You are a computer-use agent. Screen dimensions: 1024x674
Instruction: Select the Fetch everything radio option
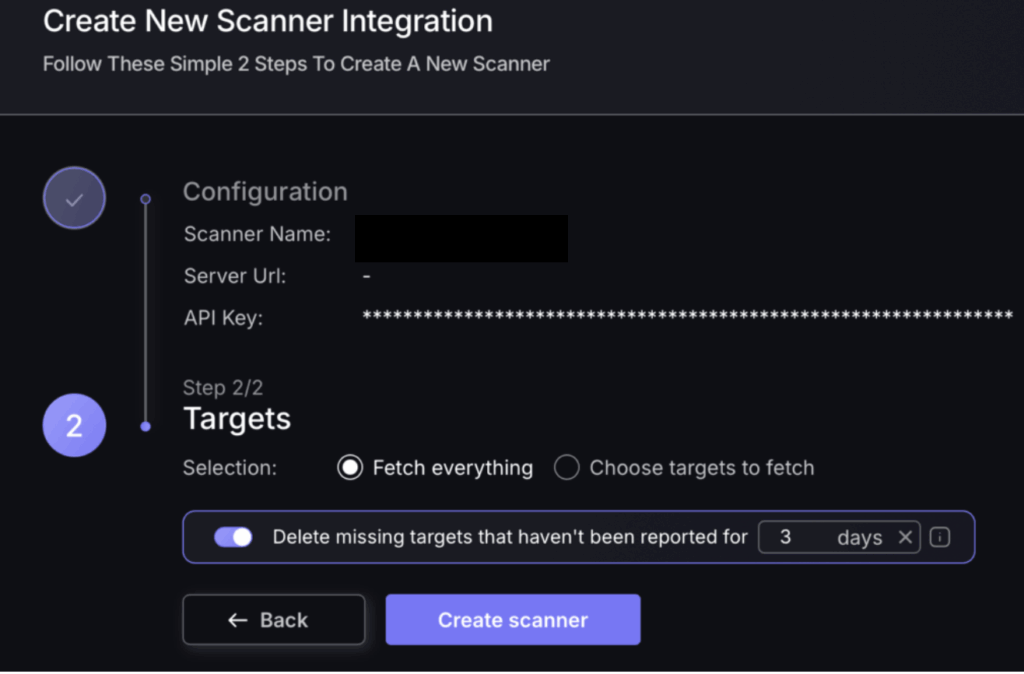point(350,468)
